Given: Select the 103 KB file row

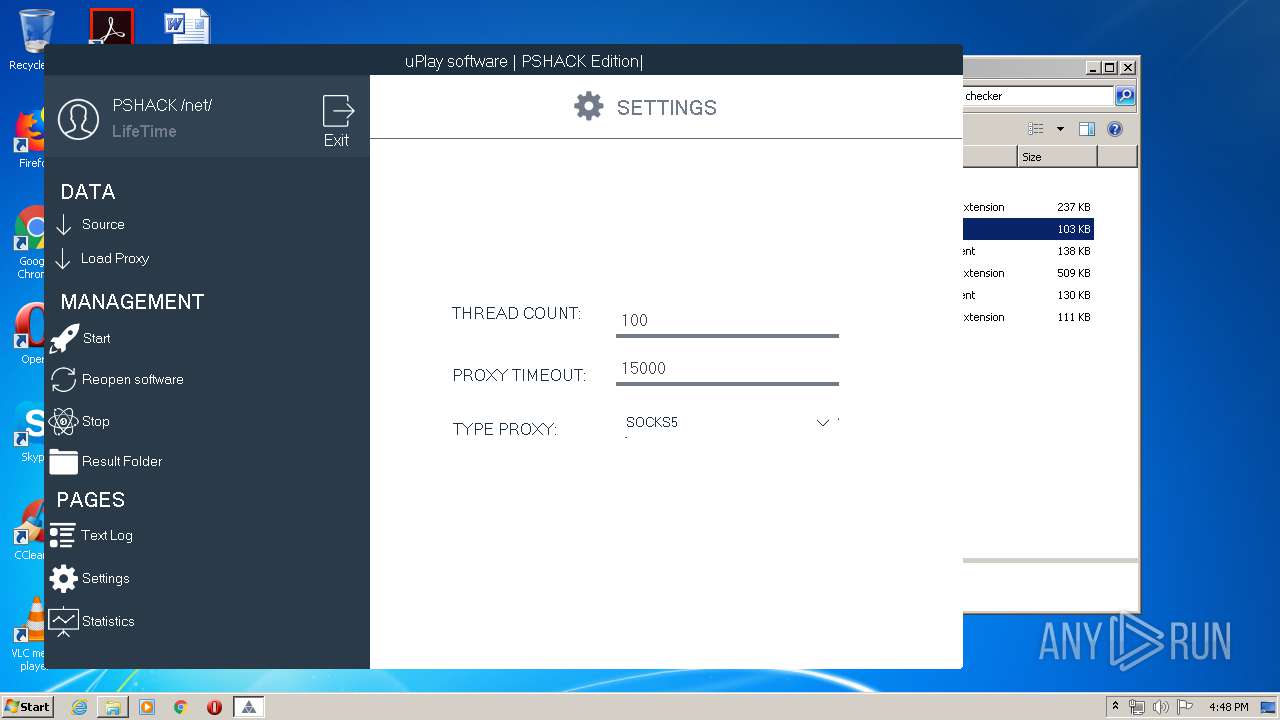Looking at the screenshot, I should (x=1028, y=229).
